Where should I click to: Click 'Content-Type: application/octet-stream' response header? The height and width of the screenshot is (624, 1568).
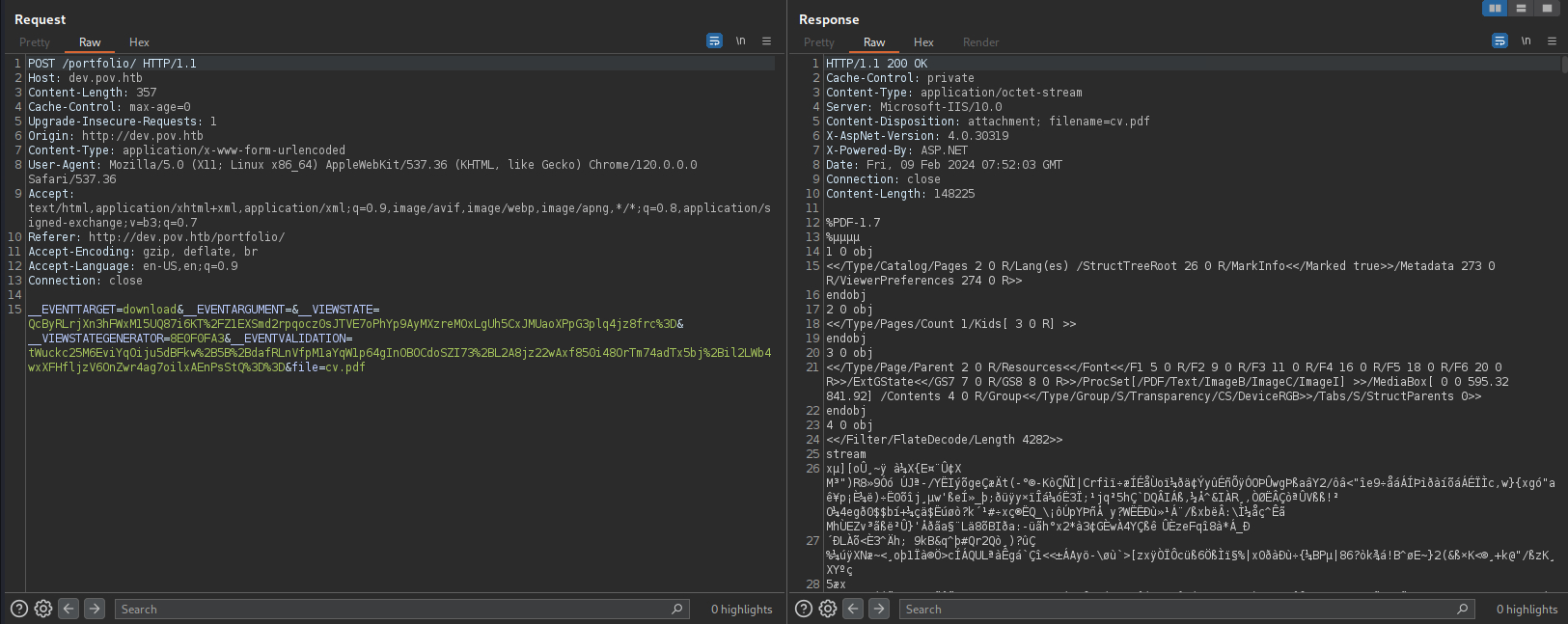954,93
